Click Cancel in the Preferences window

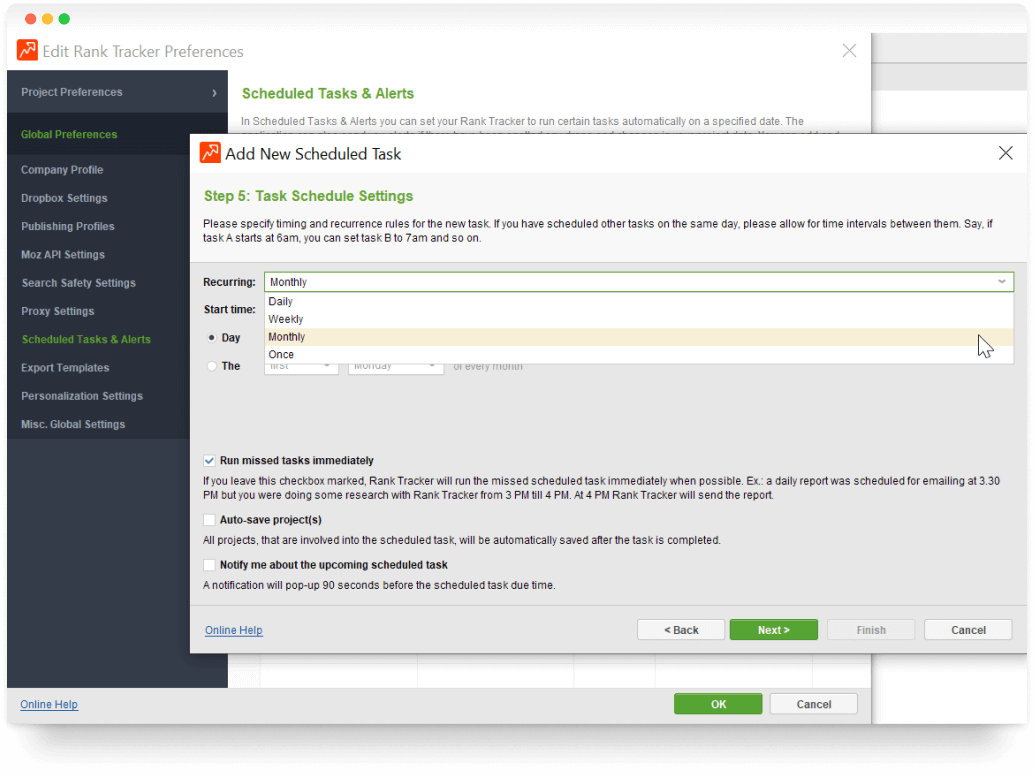coord(813,704)
